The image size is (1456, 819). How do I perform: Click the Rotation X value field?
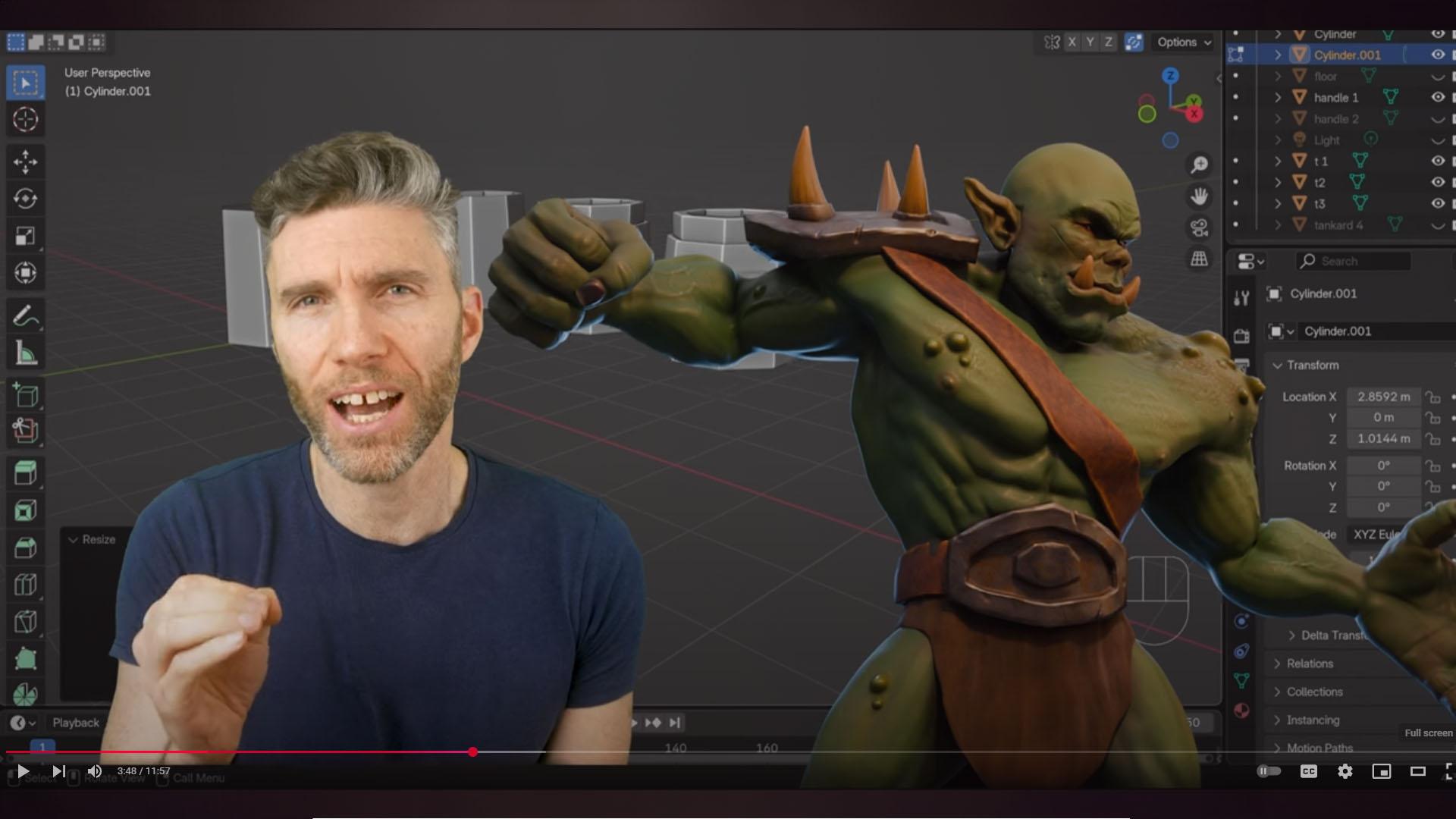click(1383, 466)
